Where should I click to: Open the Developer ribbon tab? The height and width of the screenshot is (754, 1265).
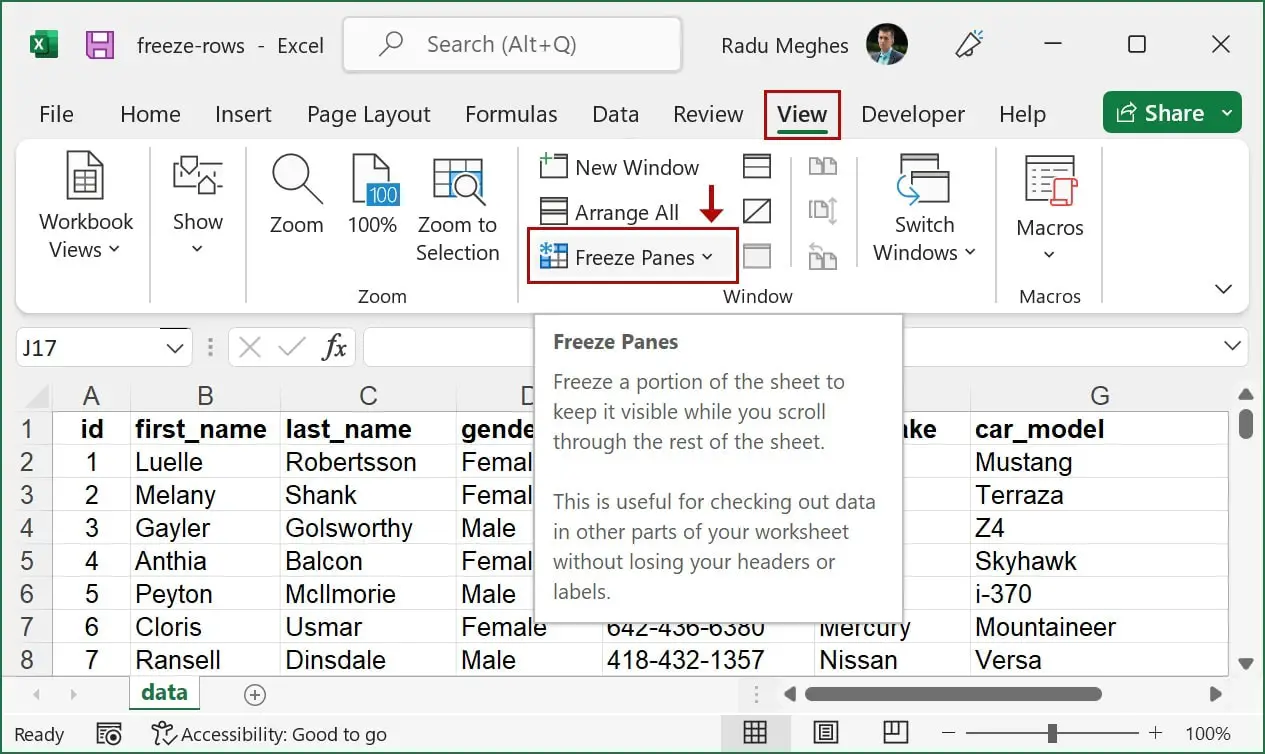click(x=912, y=114)
